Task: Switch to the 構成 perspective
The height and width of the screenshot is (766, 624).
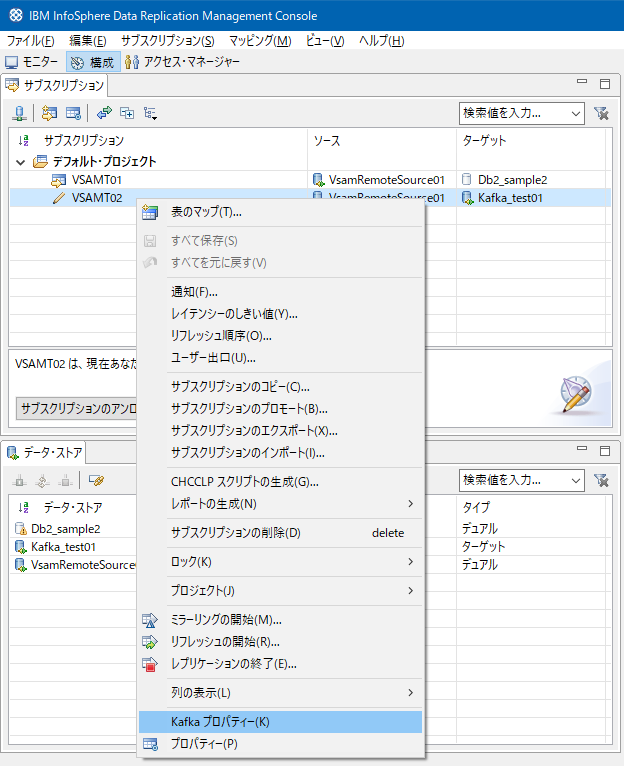Action: (93, 62)
